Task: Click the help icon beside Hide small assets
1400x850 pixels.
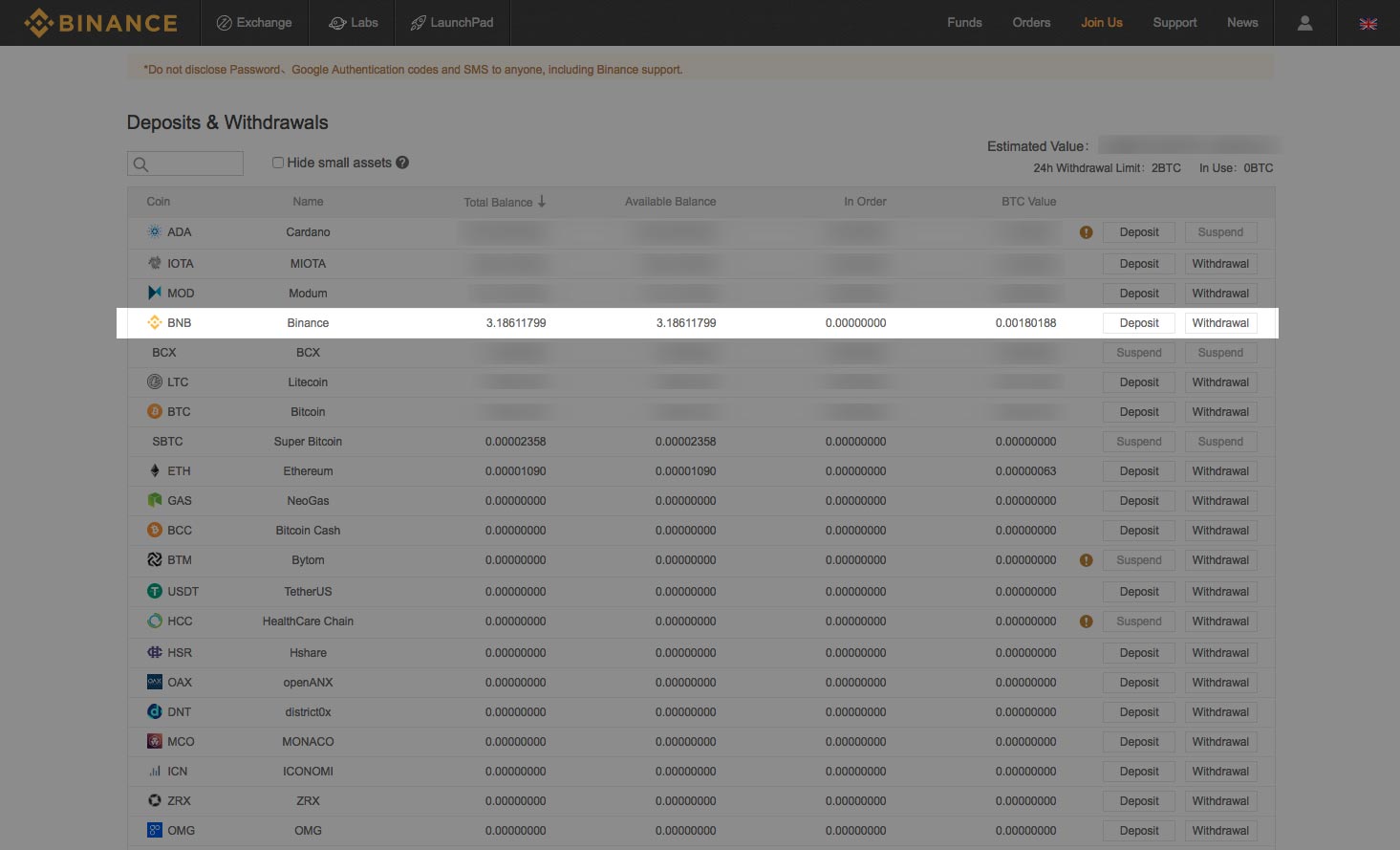Action: coord(402,163)
